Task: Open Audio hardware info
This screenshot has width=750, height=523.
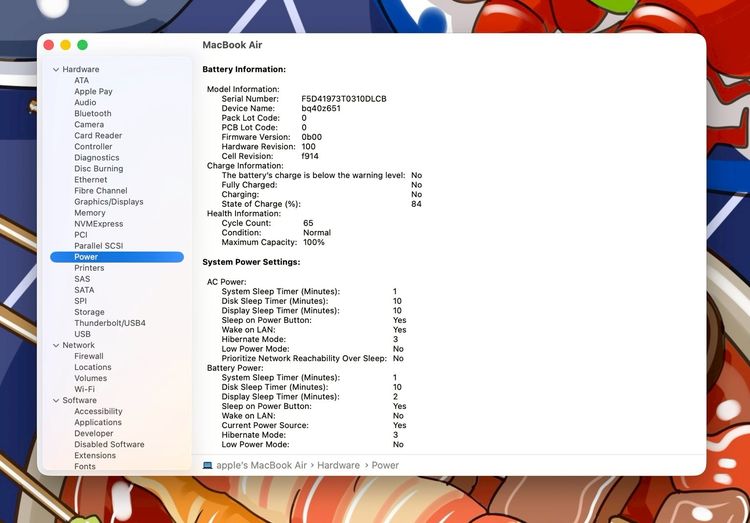Action: point(85,102)
